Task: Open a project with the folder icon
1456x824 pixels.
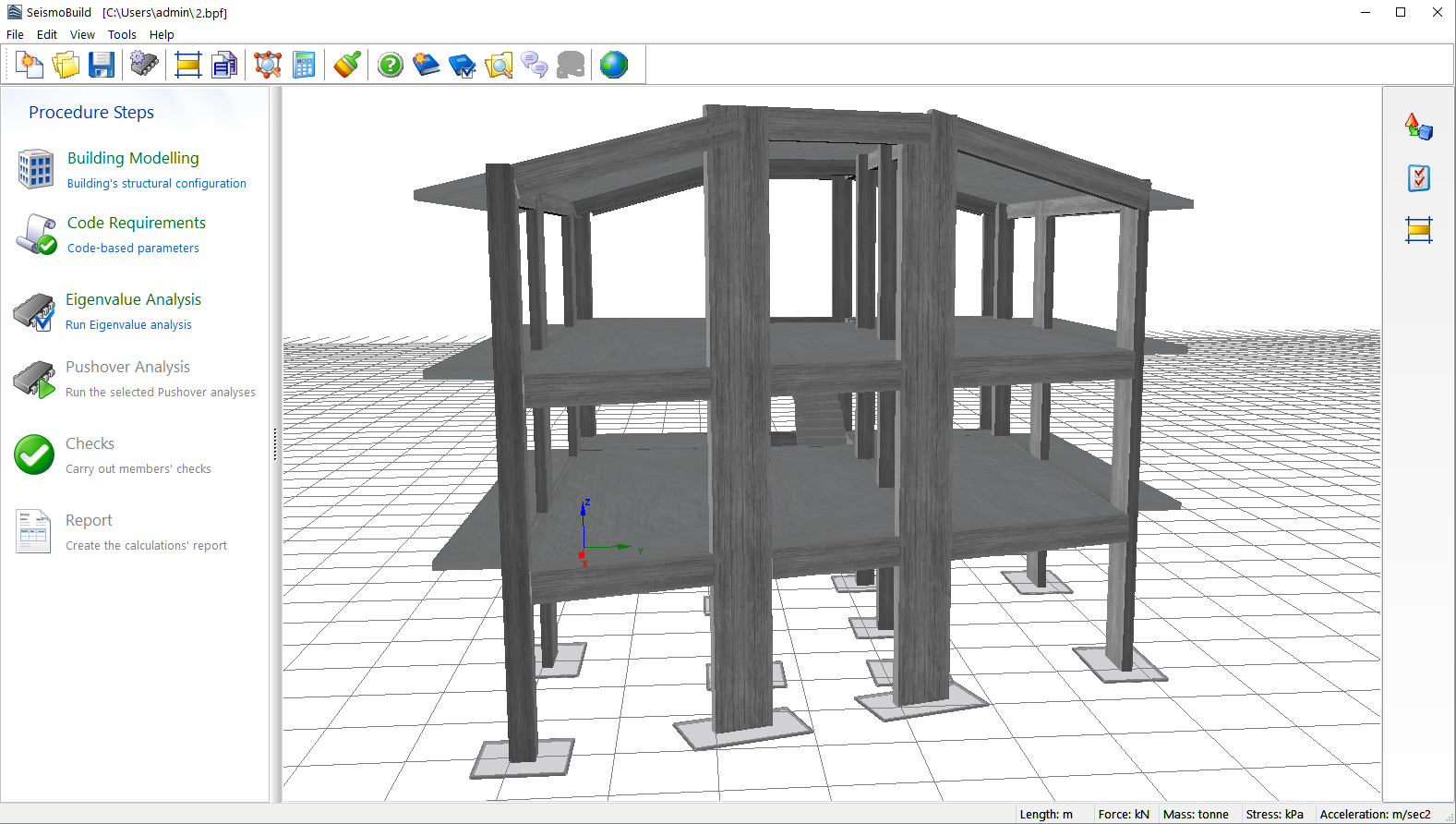Action: click(66, 65)
